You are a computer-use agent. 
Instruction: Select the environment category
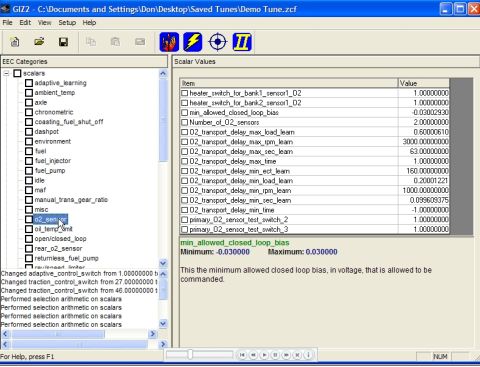[x=53, y=141]
